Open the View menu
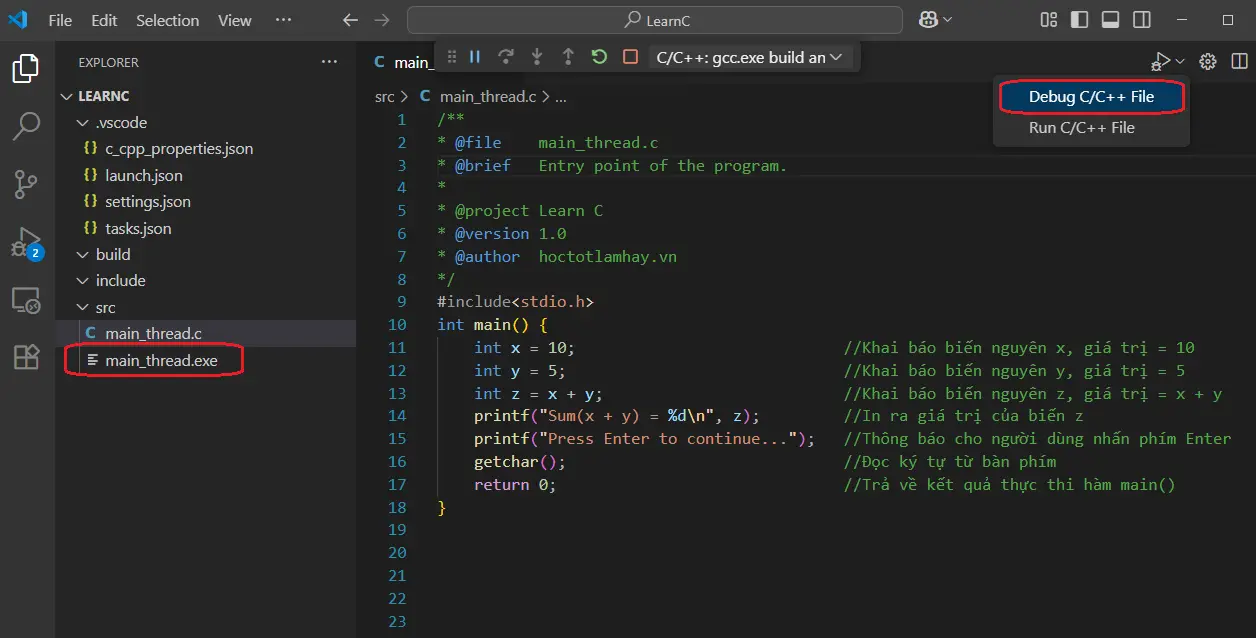 click(235, 20)
